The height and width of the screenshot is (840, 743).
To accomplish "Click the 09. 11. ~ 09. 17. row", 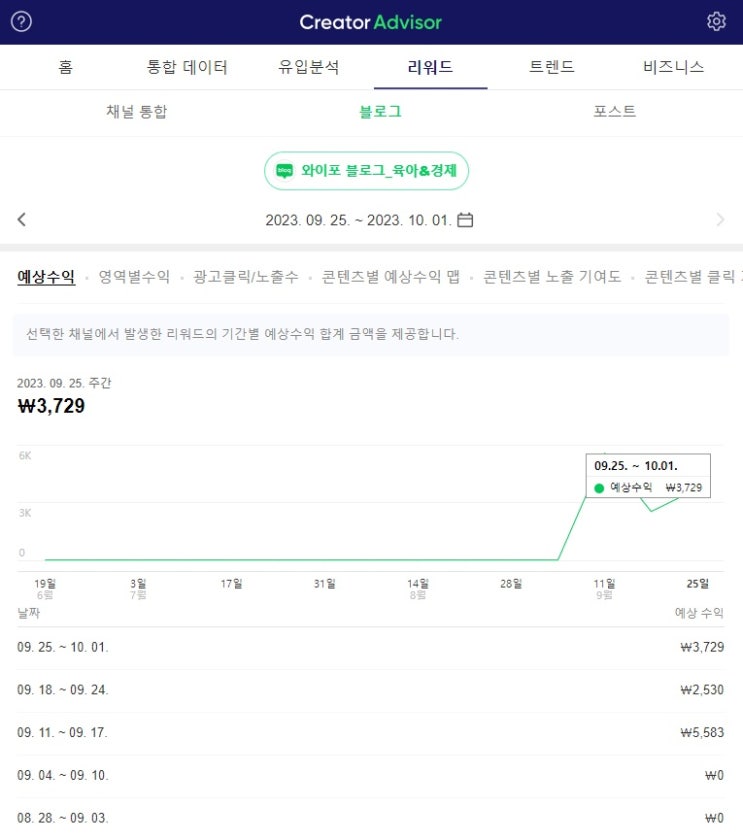I will click(371, 733).
